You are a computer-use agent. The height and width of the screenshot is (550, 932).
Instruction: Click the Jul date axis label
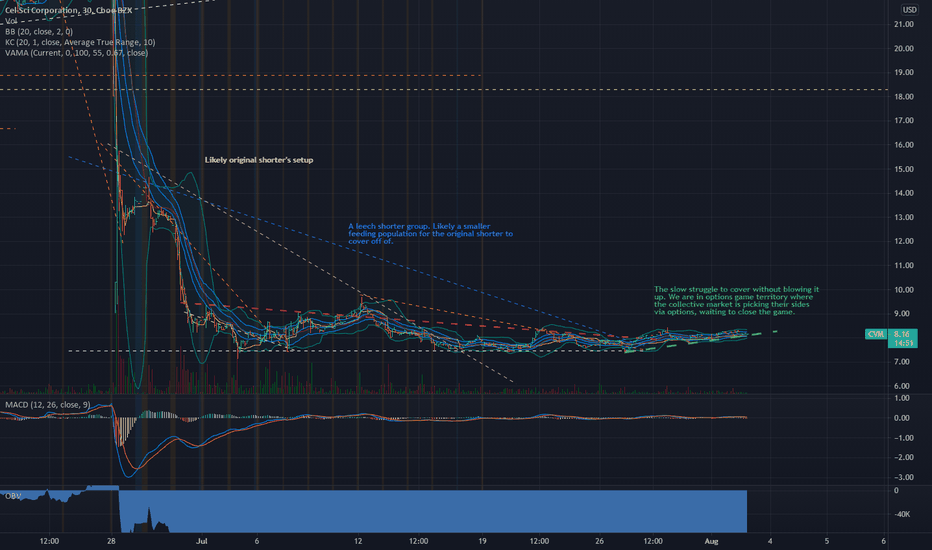click(202, 541)
